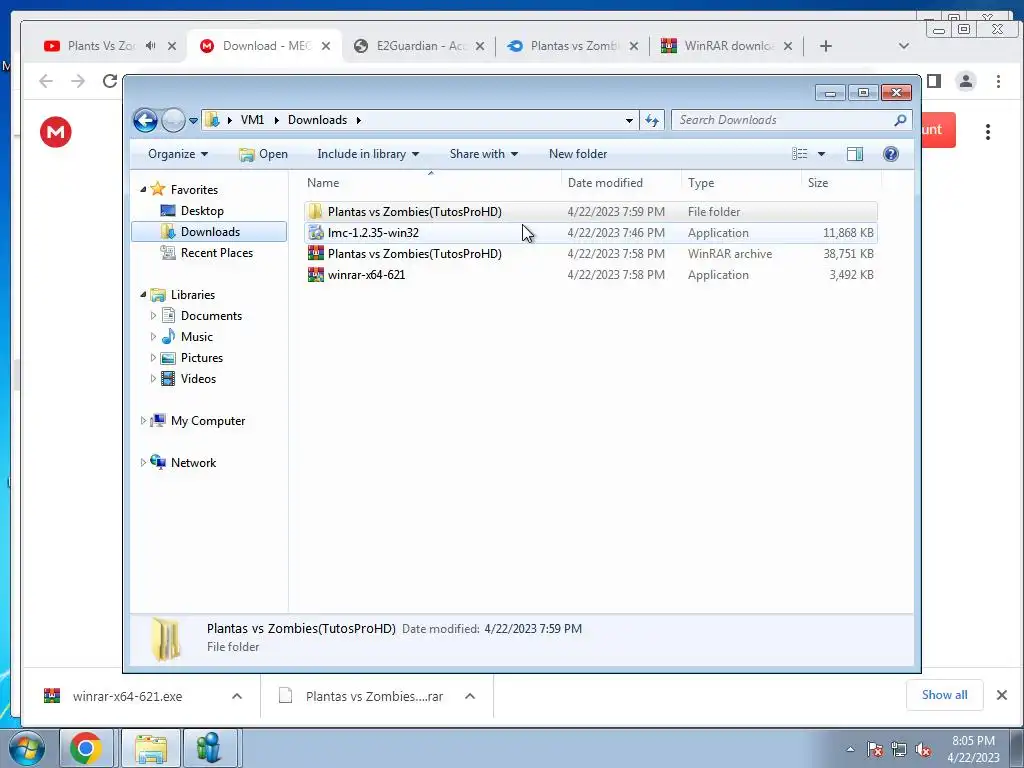Click New folder in Explorer toolbar

[x=578, y=154]
